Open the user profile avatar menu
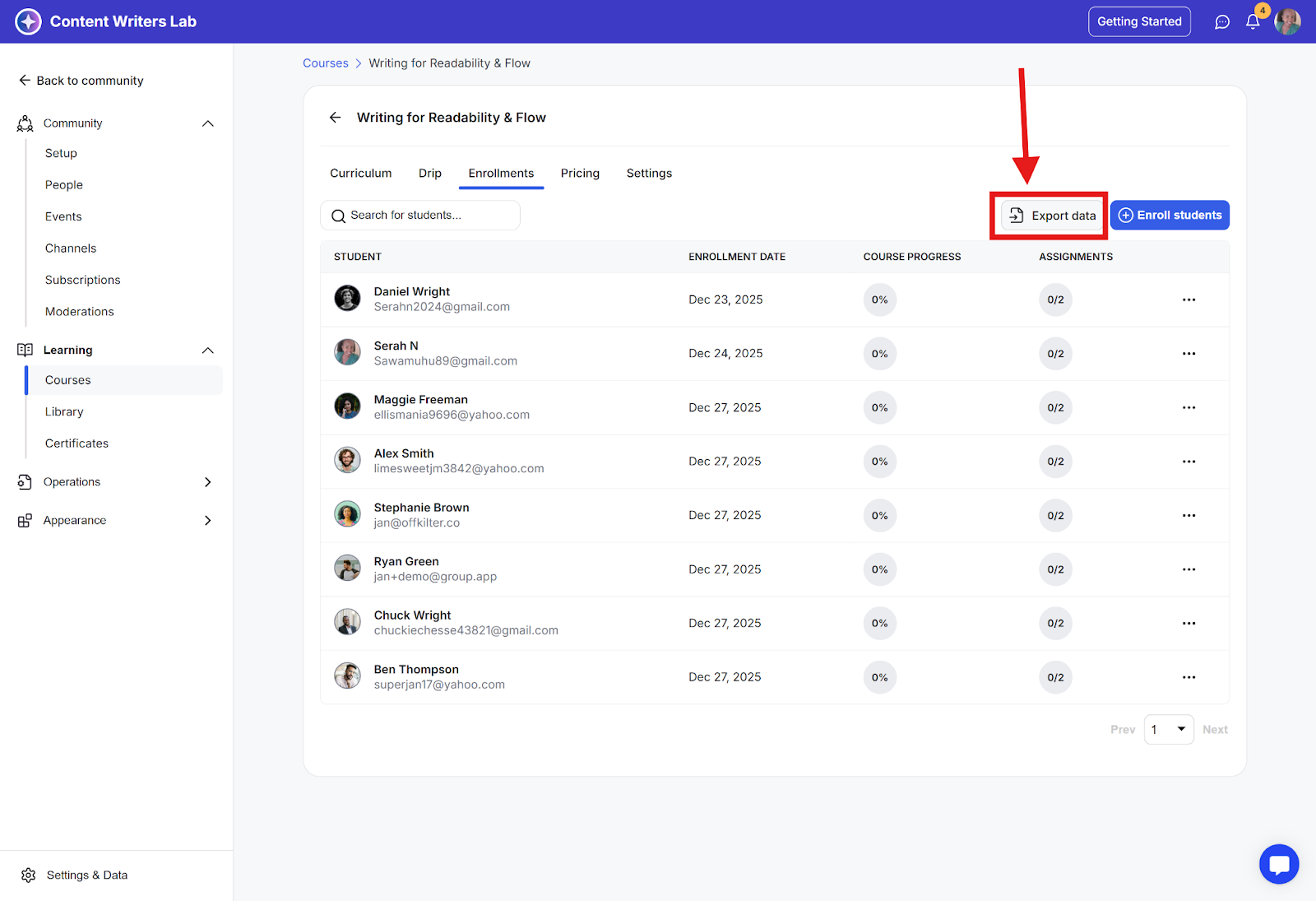Image resolution: width=1316 pixels, height=901 pixels. (1287, 21)
